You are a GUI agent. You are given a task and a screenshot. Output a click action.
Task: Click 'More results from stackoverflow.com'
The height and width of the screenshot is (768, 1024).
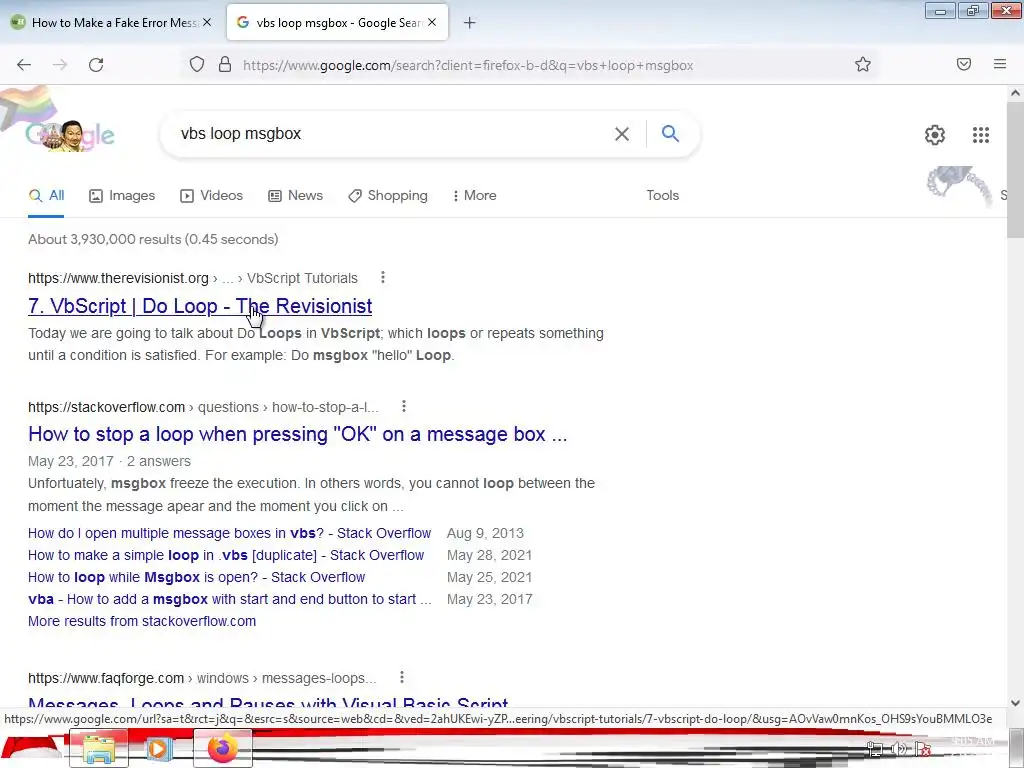142,621
